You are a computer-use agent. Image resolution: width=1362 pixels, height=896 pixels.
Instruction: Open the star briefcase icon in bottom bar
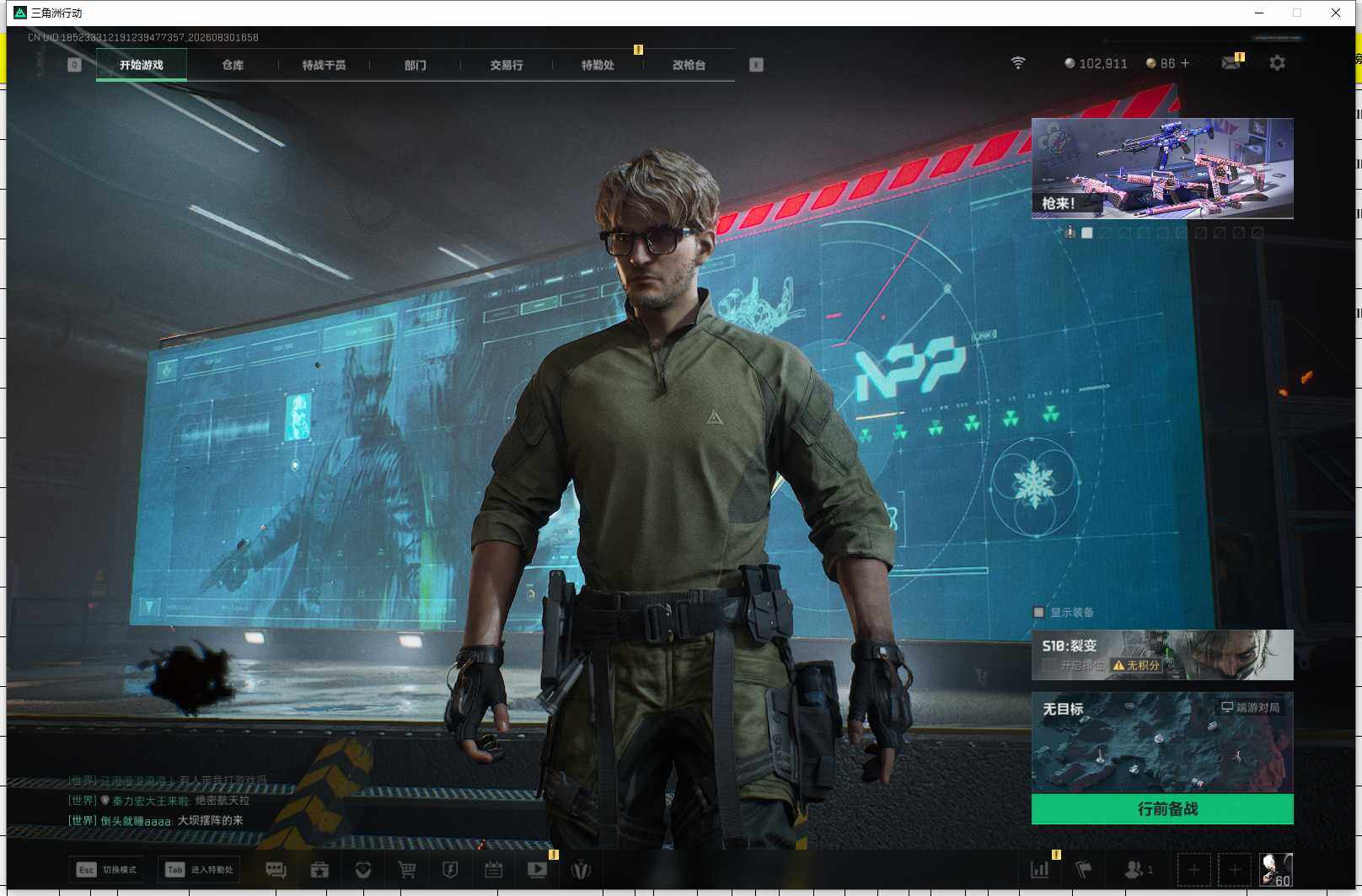click(x=319, y=870)
